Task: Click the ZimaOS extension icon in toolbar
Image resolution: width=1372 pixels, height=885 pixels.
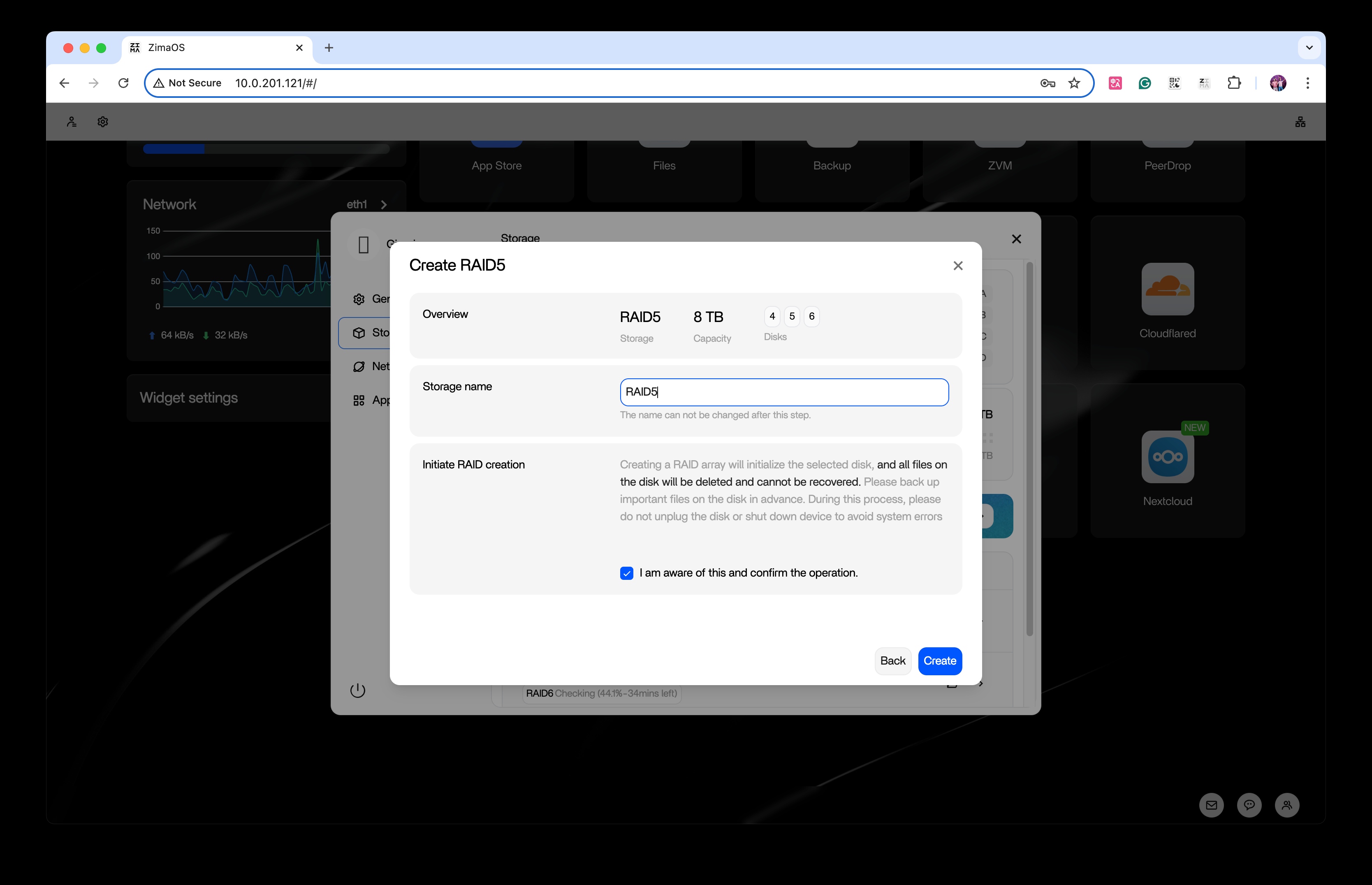Action: pyautogui.click(x=1204, y=83)
